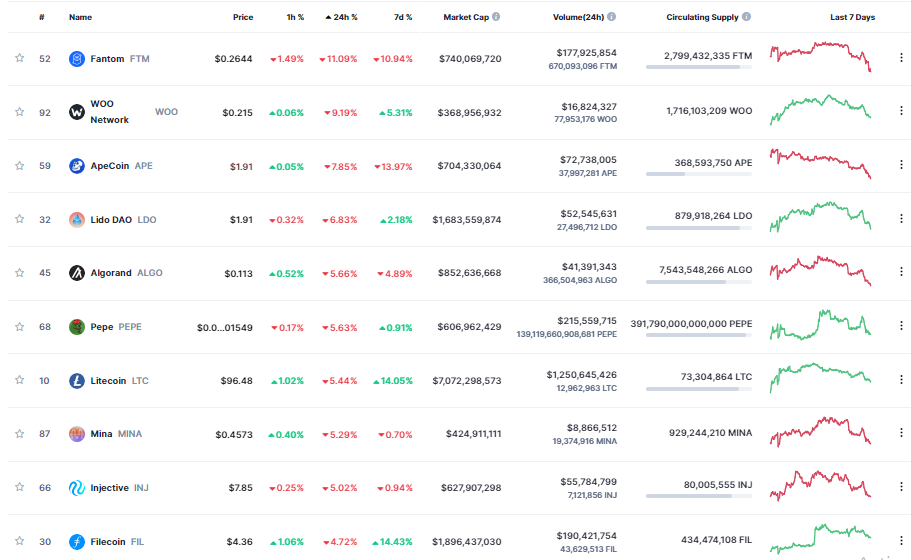
Task: Sort by the Price column header
Action: click(243, 17)
